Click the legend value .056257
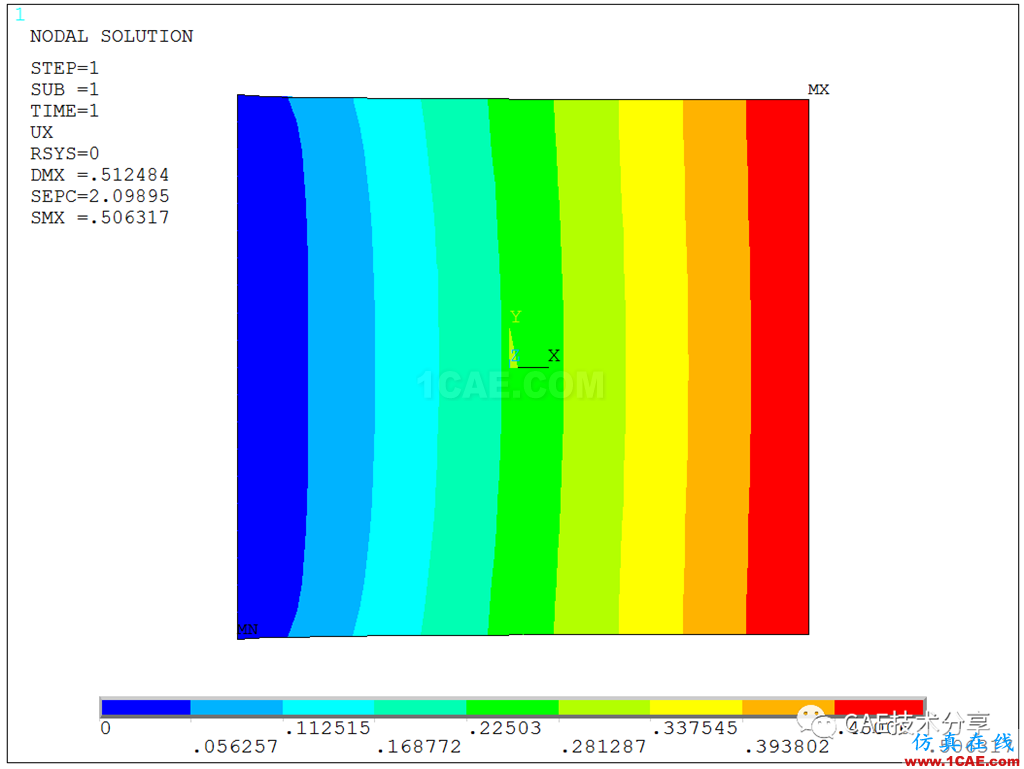The width and height of the screenshot is (1024, 769). click(x=236, y=747)
